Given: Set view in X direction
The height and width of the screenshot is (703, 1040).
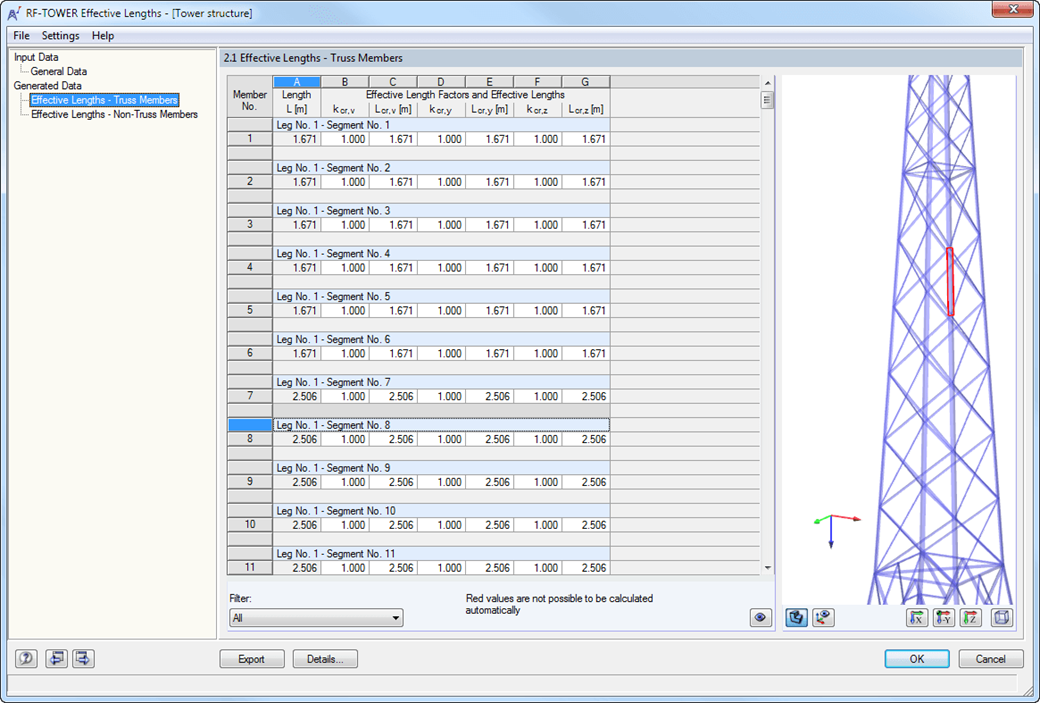Looking at the screenshot, I should click(x=917, y=618).
